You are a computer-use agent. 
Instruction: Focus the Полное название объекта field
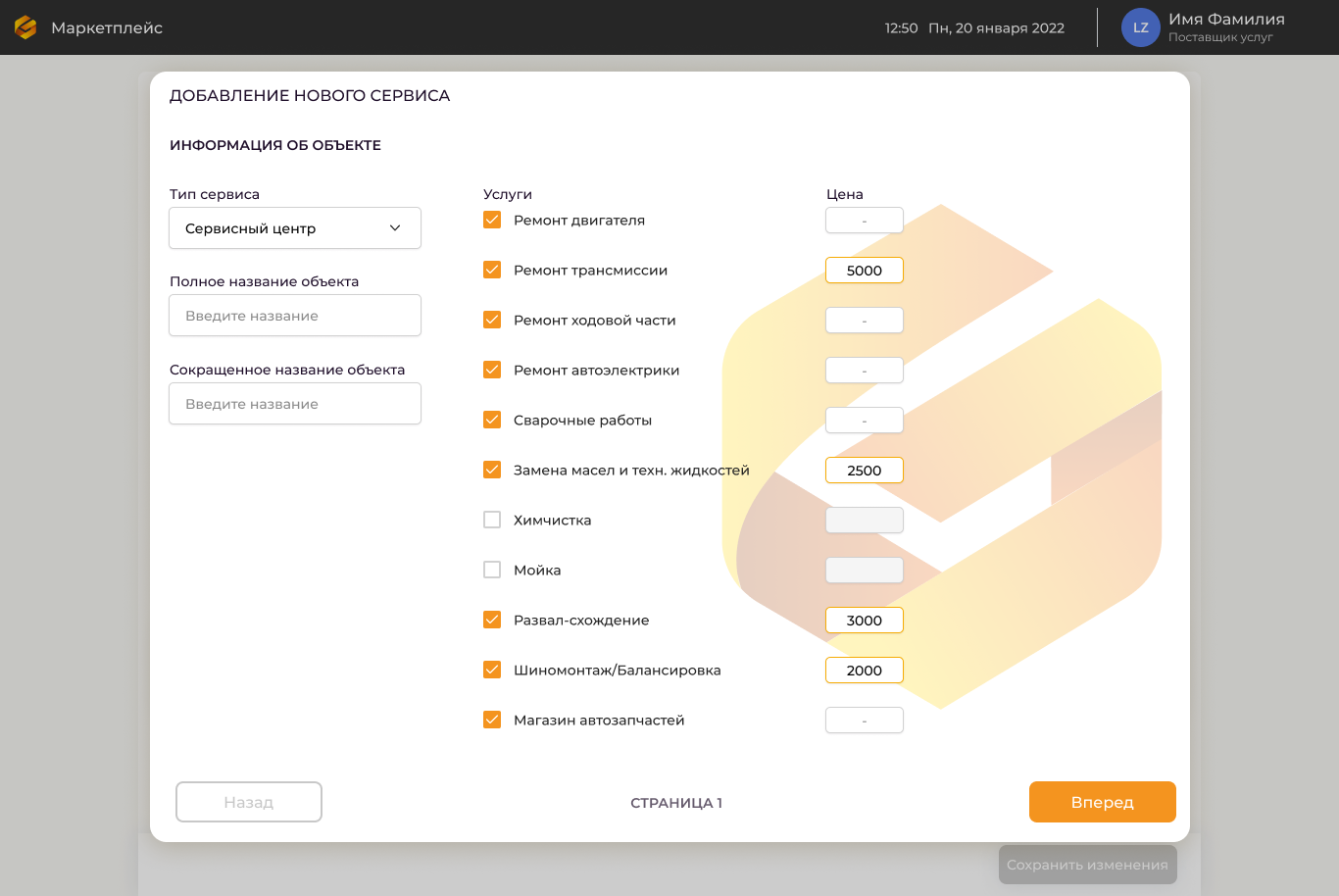294,316
